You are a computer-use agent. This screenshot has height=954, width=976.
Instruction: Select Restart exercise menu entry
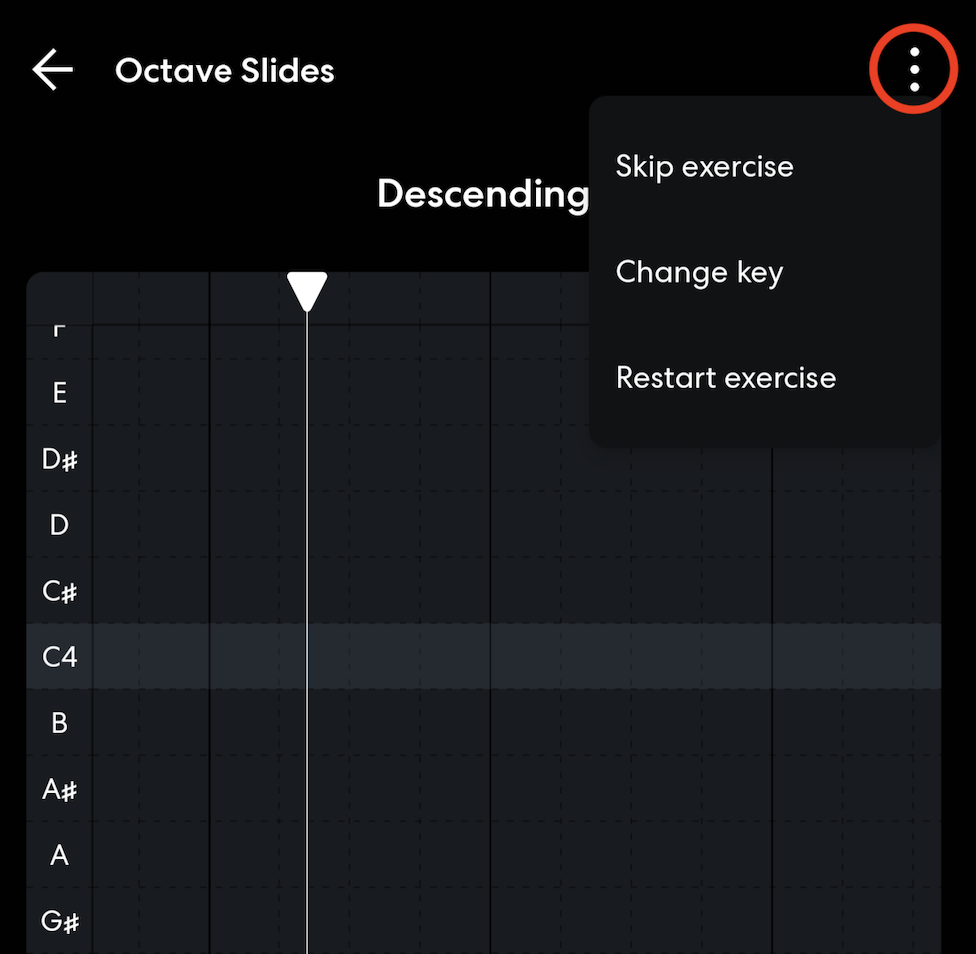click(725, 378)
